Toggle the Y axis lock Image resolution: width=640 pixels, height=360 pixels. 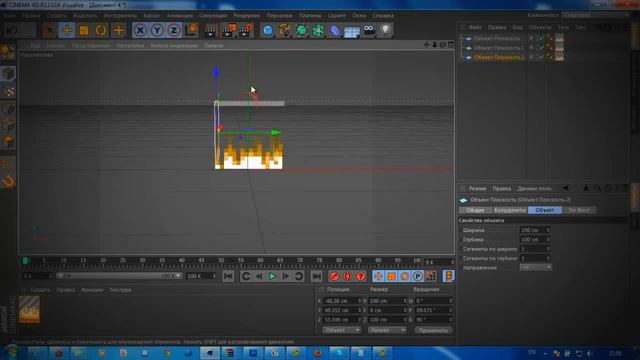point(157,30)
